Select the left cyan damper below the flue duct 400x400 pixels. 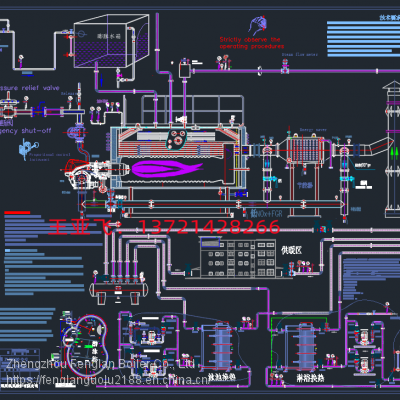[269, 179]
